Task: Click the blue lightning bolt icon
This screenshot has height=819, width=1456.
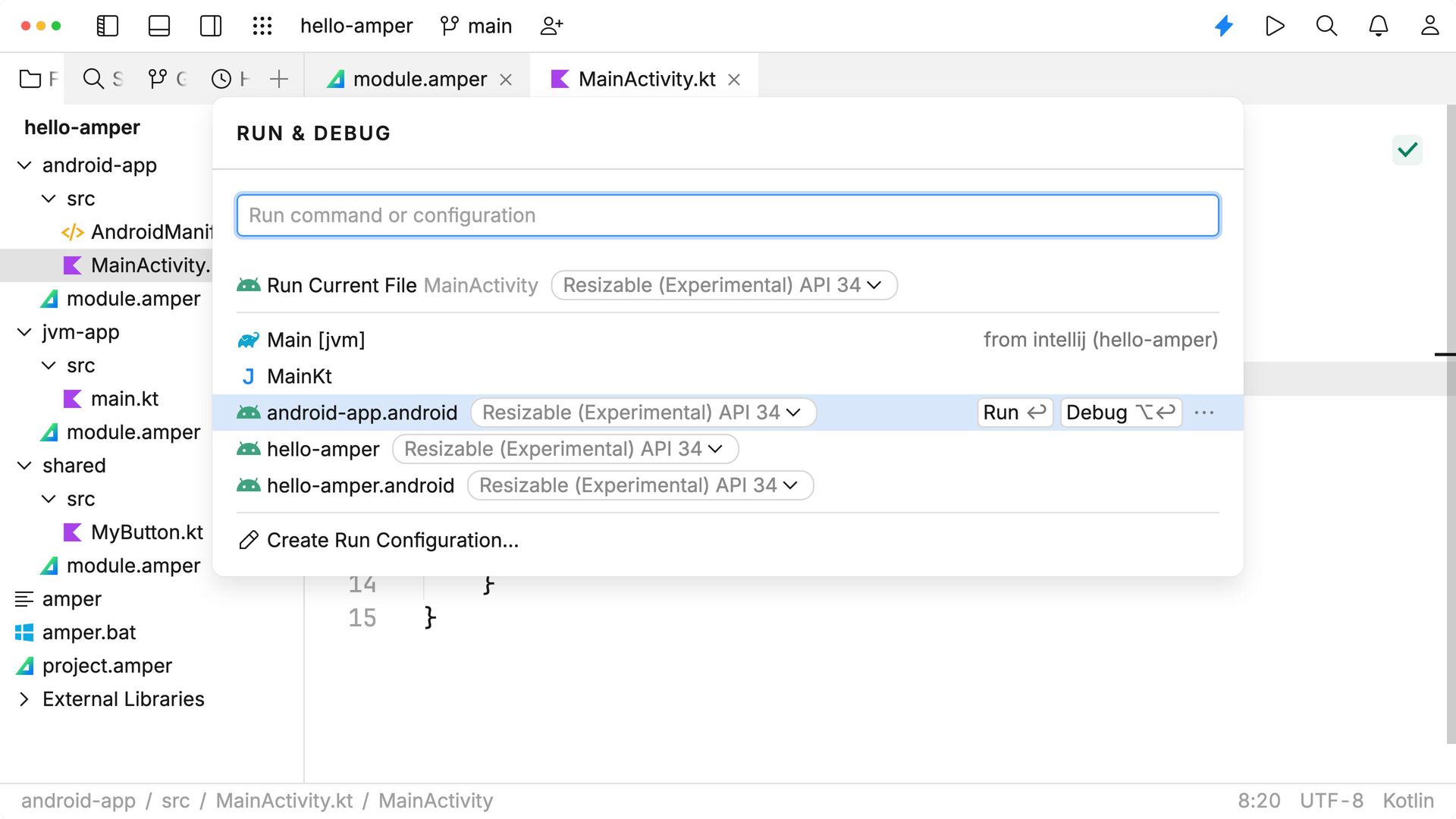Action: [1224, 26]
